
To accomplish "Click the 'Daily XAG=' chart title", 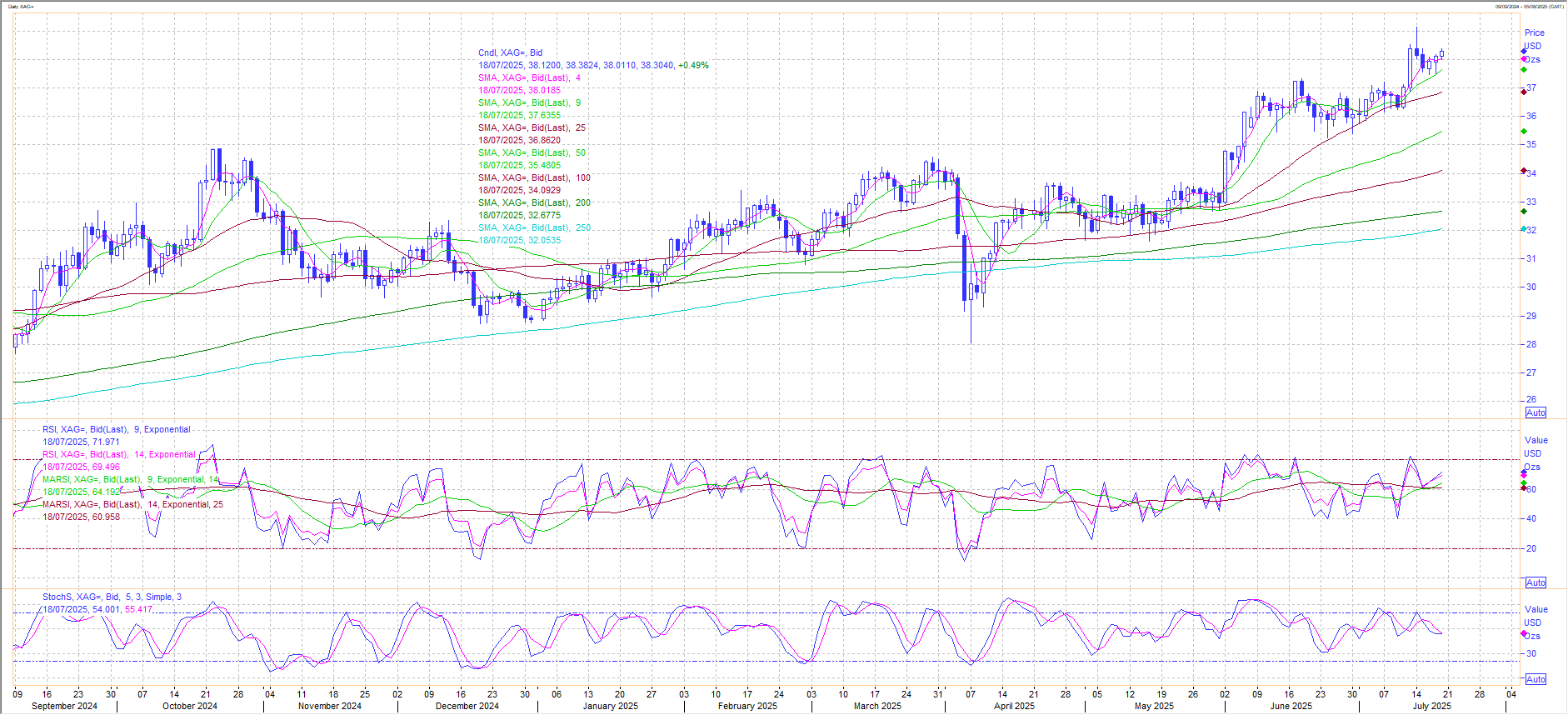I will pos(22,6).
